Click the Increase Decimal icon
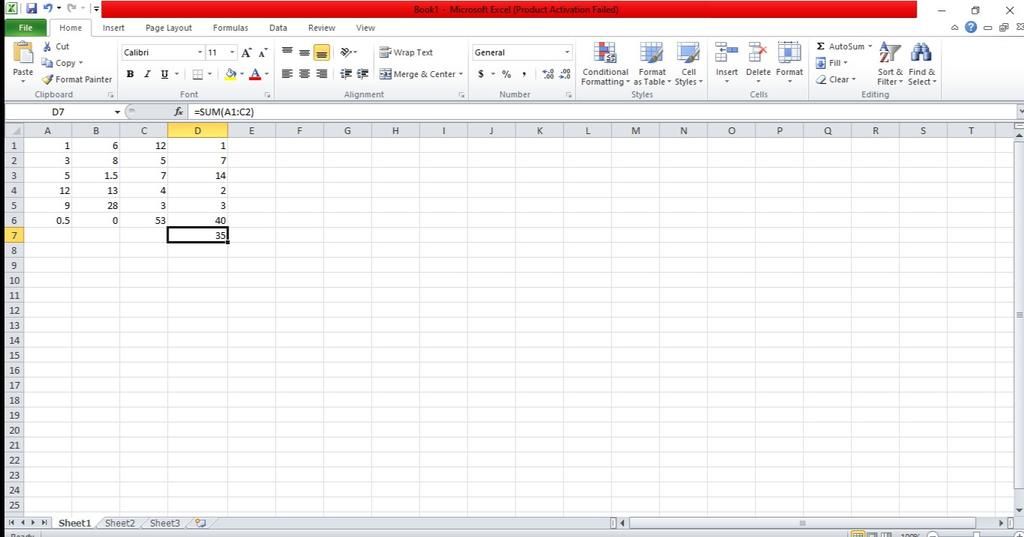 [548, 74]
